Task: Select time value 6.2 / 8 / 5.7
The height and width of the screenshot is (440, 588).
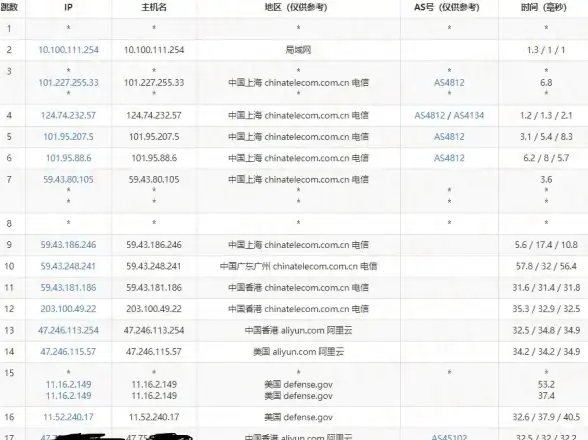Action: (x=546, y=158)
